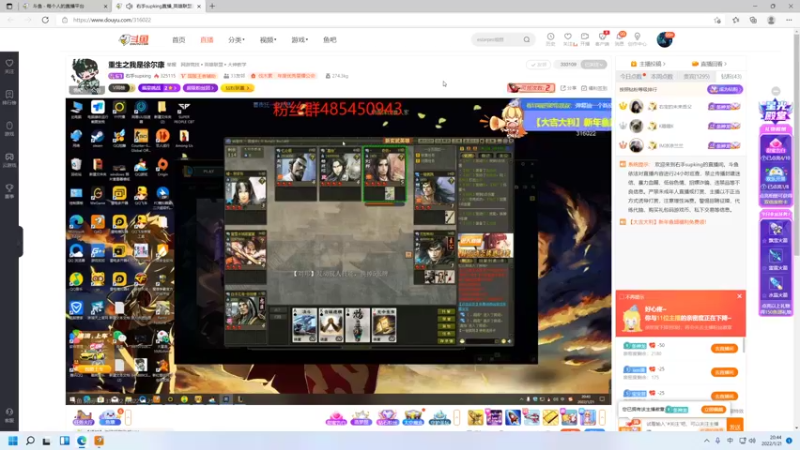Click the bottom icon in left sidebar
Image resolution: width=800 pixels, height=450 pixels.
pos(9,413)
